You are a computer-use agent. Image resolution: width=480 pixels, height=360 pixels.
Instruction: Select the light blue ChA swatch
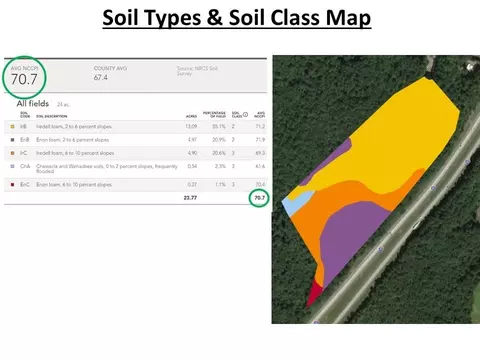13,166
